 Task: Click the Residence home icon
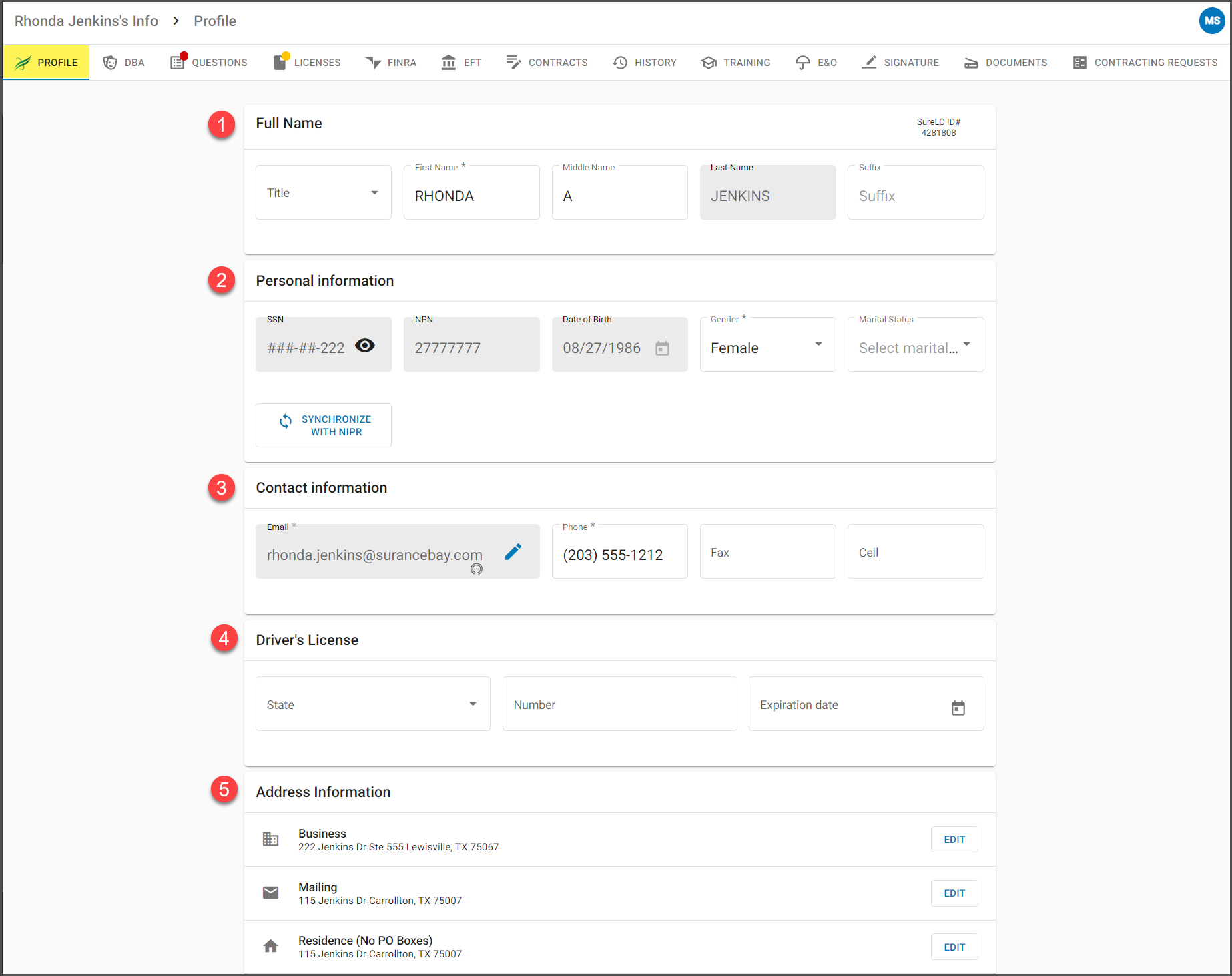[x=271, y=946]
